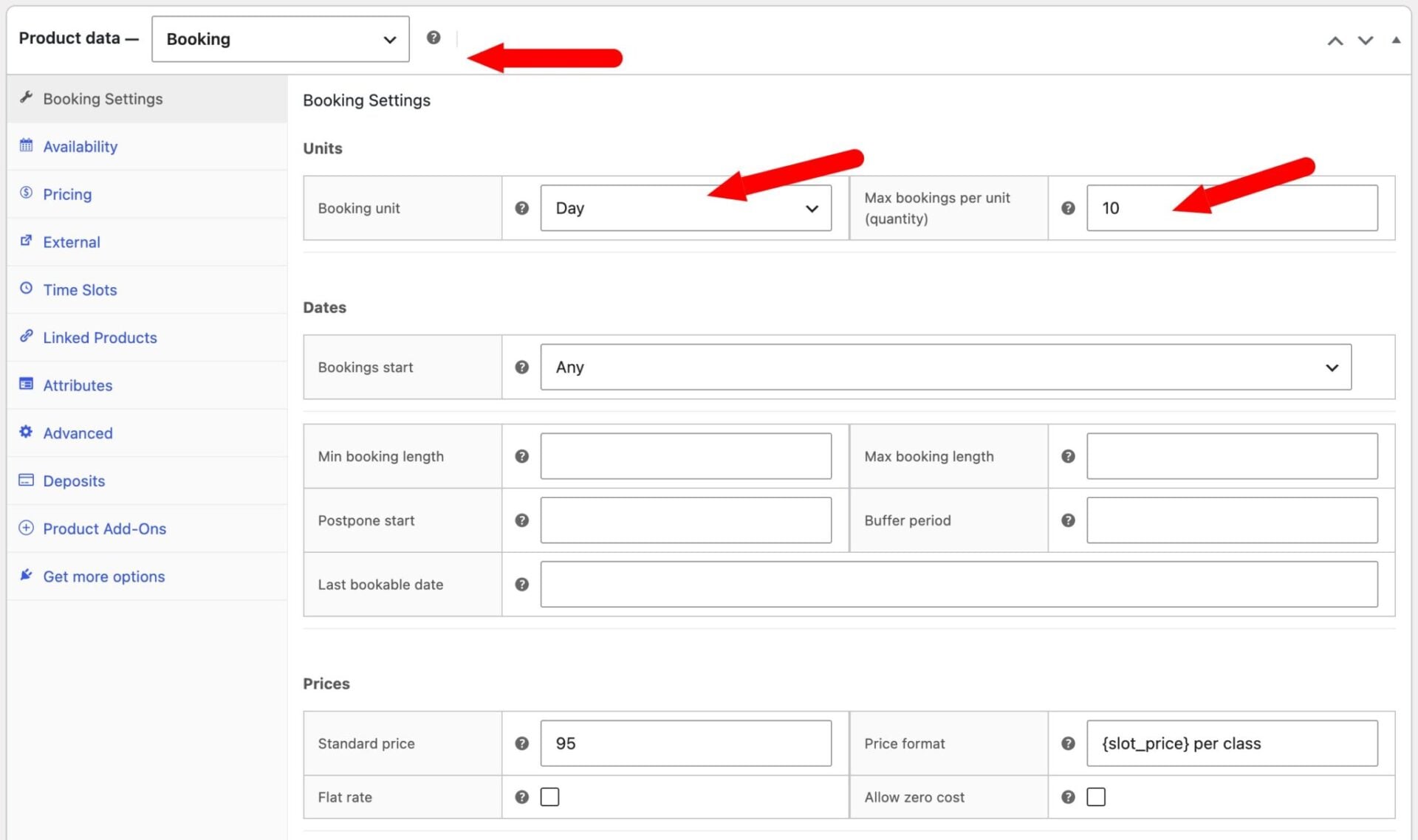Move the Product data panel up
1418x840 pixels.
[1335, 41]
